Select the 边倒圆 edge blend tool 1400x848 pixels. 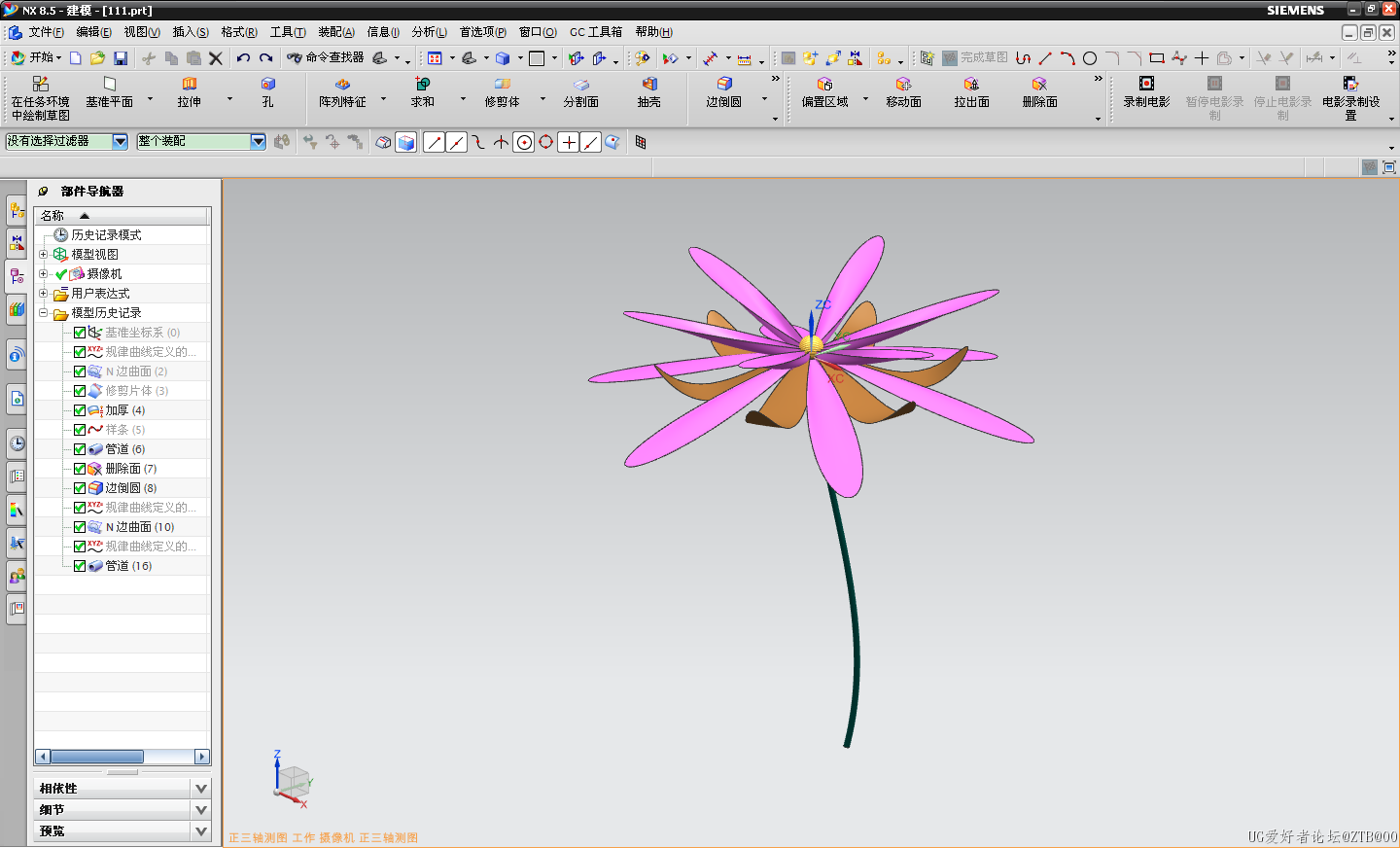[723, 93]
